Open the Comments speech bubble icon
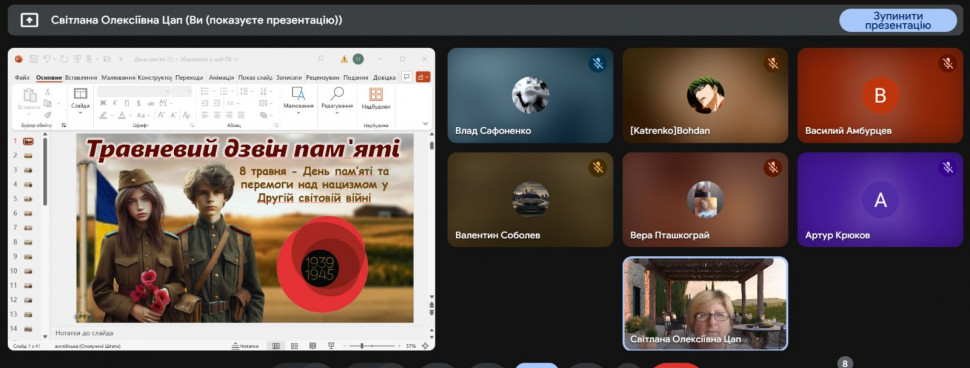Image resolution: width=970 pixels, height=368 pixels. [407, 77]
